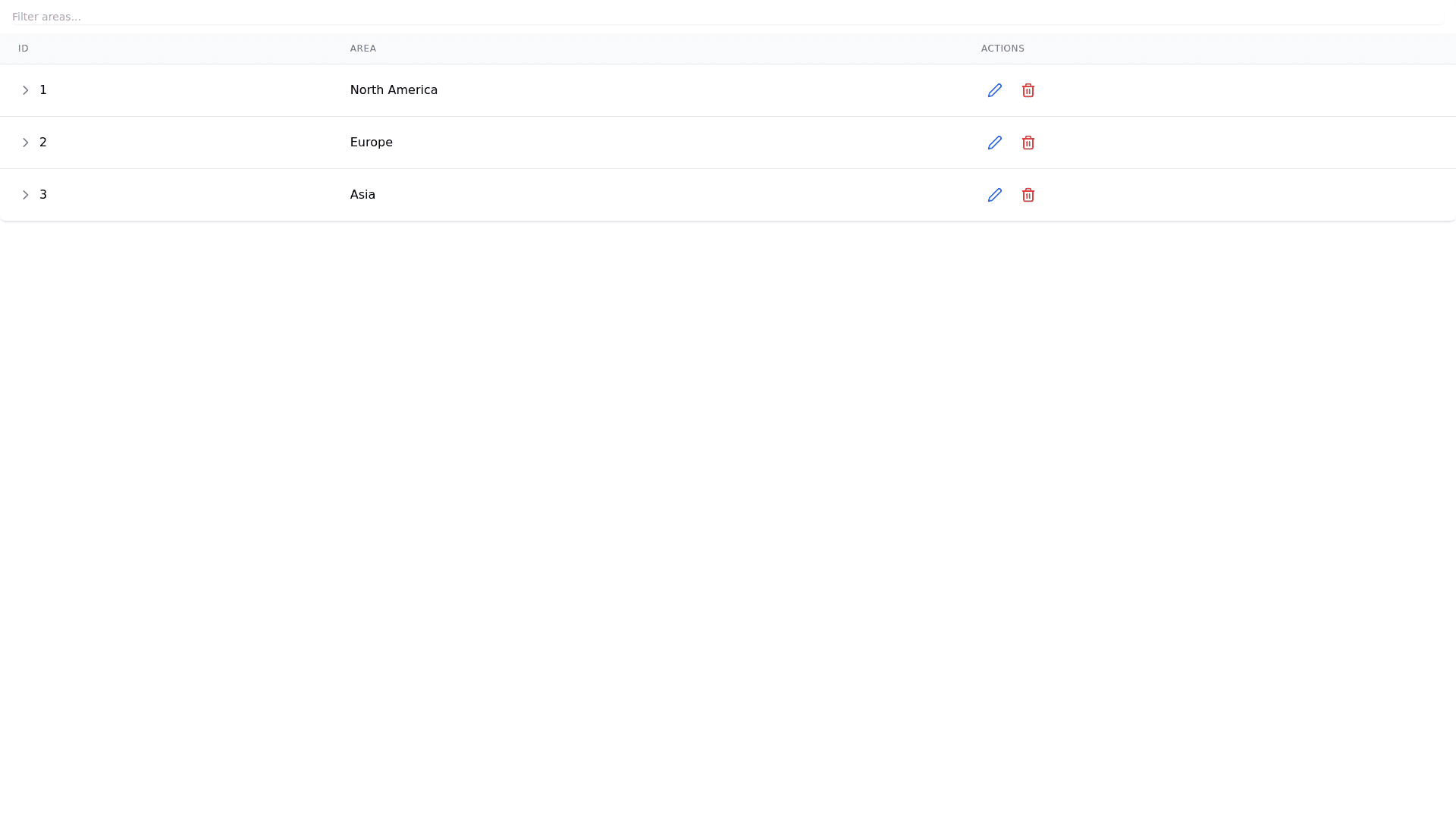1456x819 pixels.
Task: Click ID number 1 cell
Action: 43,90
